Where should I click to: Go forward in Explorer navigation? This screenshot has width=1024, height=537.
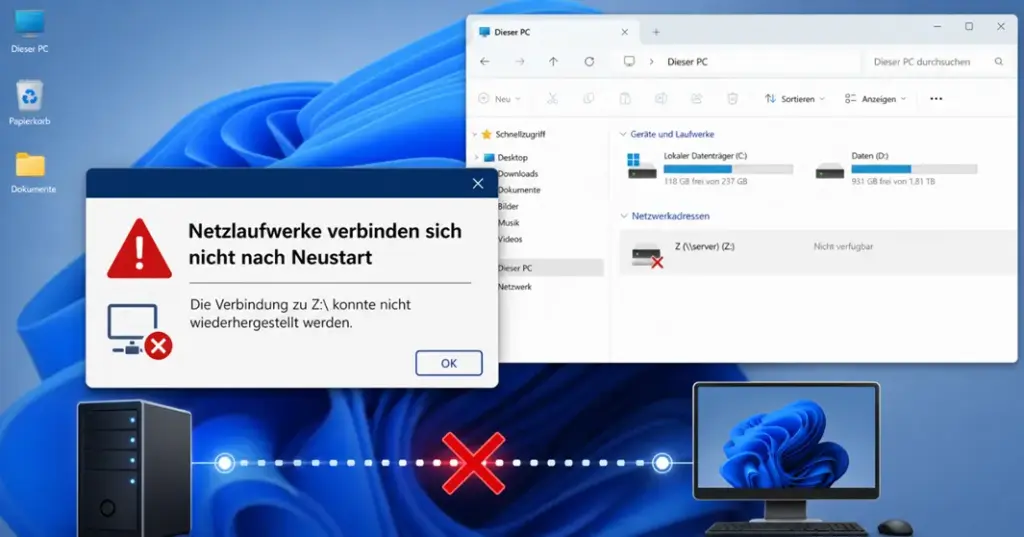[x=519, y=61]
